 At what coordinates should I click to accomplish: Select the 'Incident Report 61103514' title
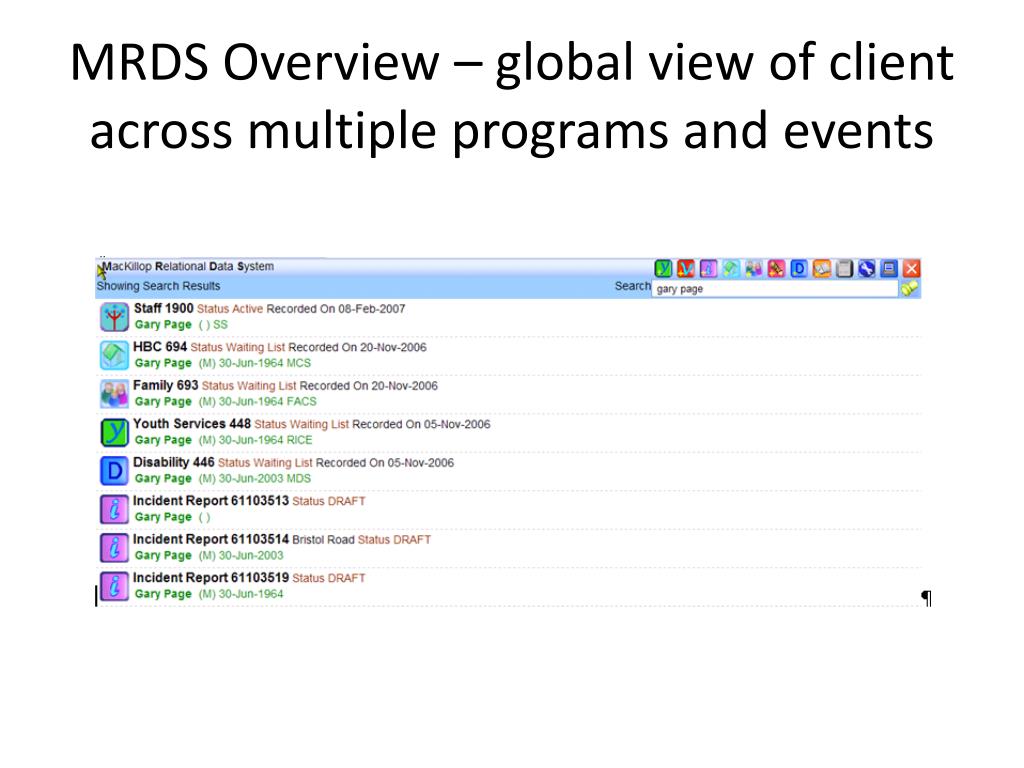tap(211, 539)
